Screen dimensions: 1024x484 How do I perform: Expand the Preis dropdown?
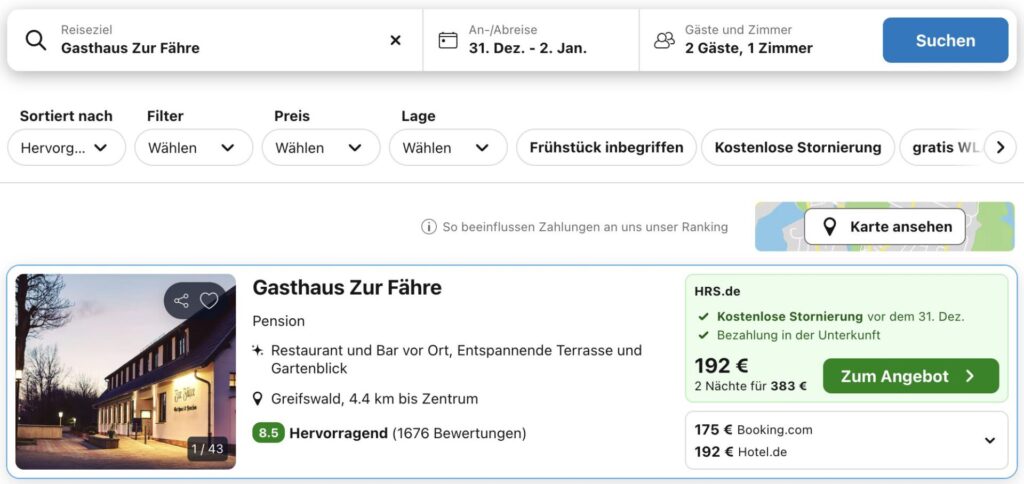[320, 147]
